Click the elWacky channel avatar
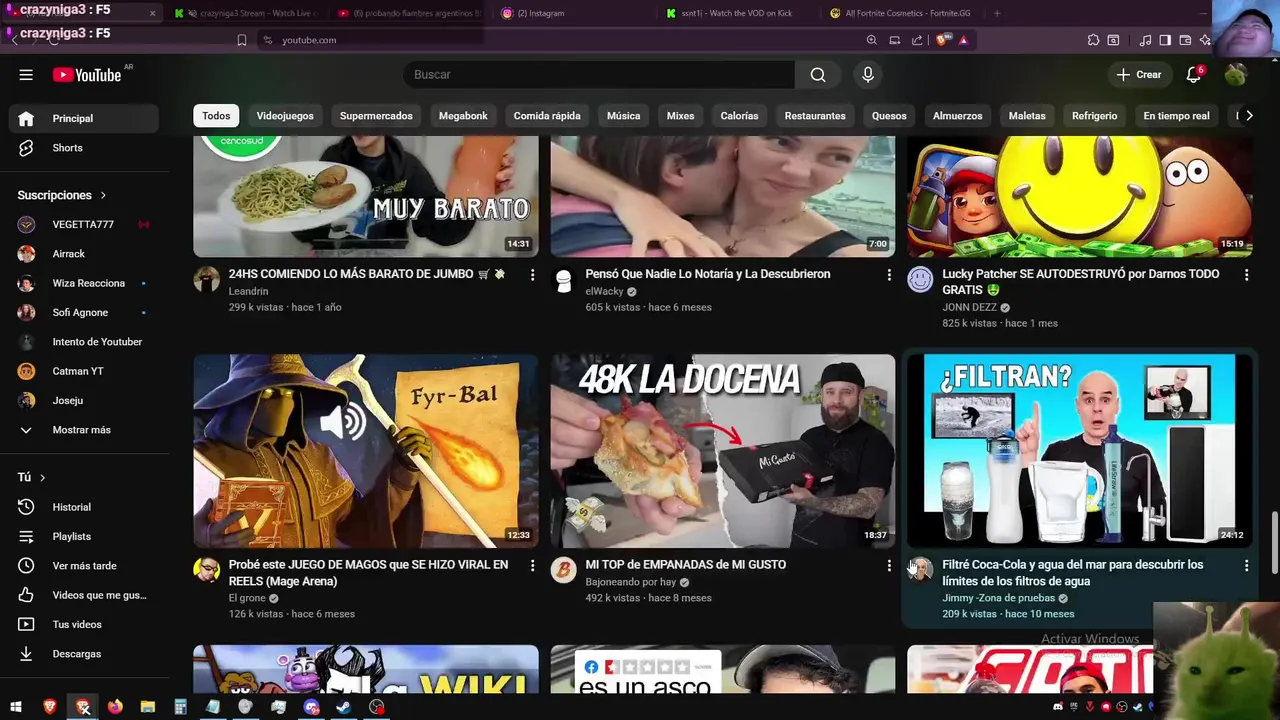The image size is (1280, 720). tap(563, 279)
